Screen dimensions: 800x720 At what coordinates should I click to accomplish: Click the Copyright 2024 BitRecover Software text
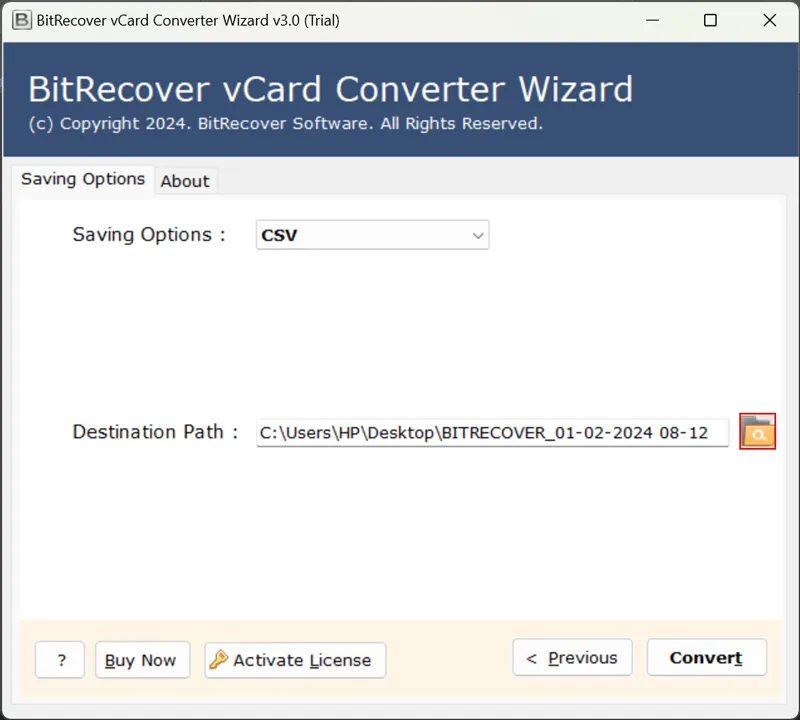point(286,123)
